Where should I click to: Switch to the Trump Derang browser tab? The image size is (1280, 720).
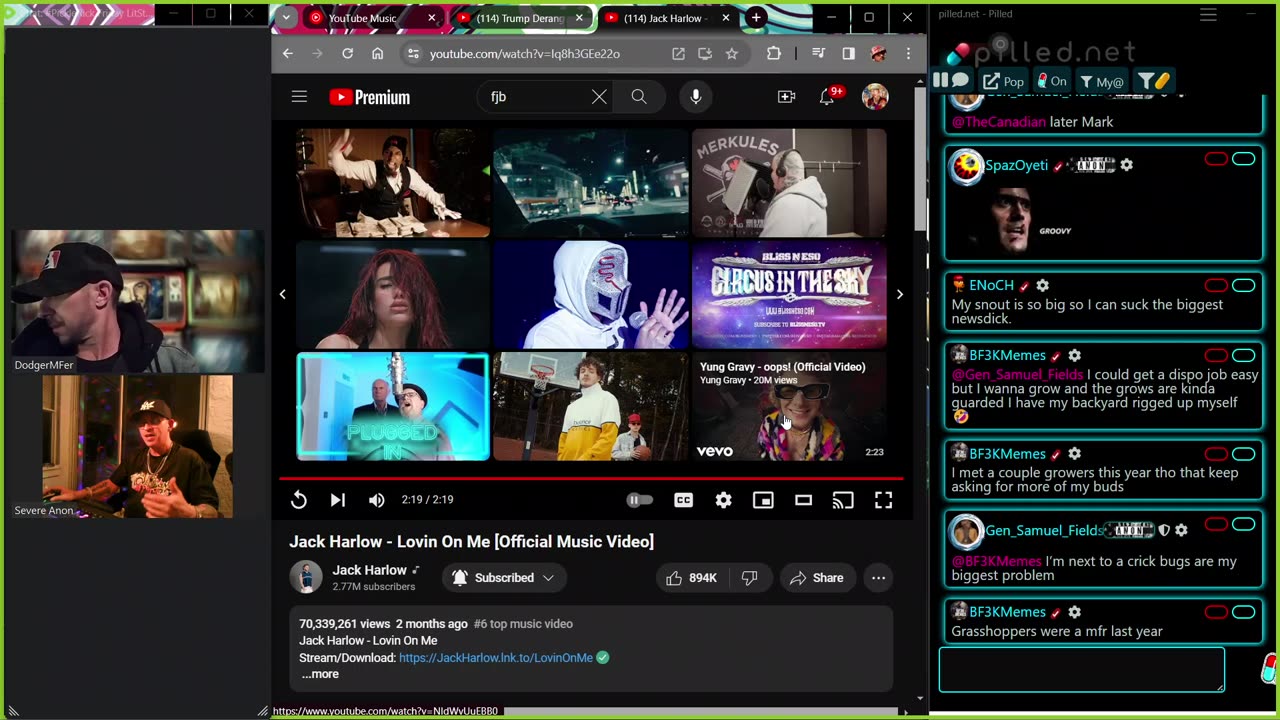pyautogui.click(x=520, y=18)
